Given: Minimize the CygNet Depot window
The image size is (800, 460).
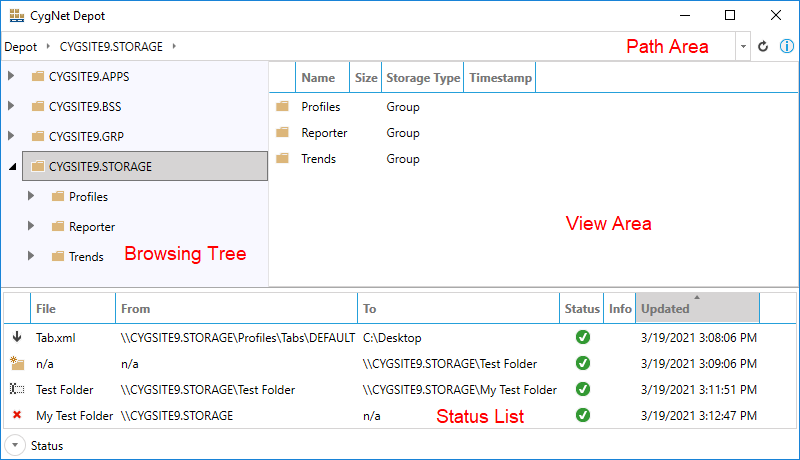Looking at the screenshot, I should point(685,15).
